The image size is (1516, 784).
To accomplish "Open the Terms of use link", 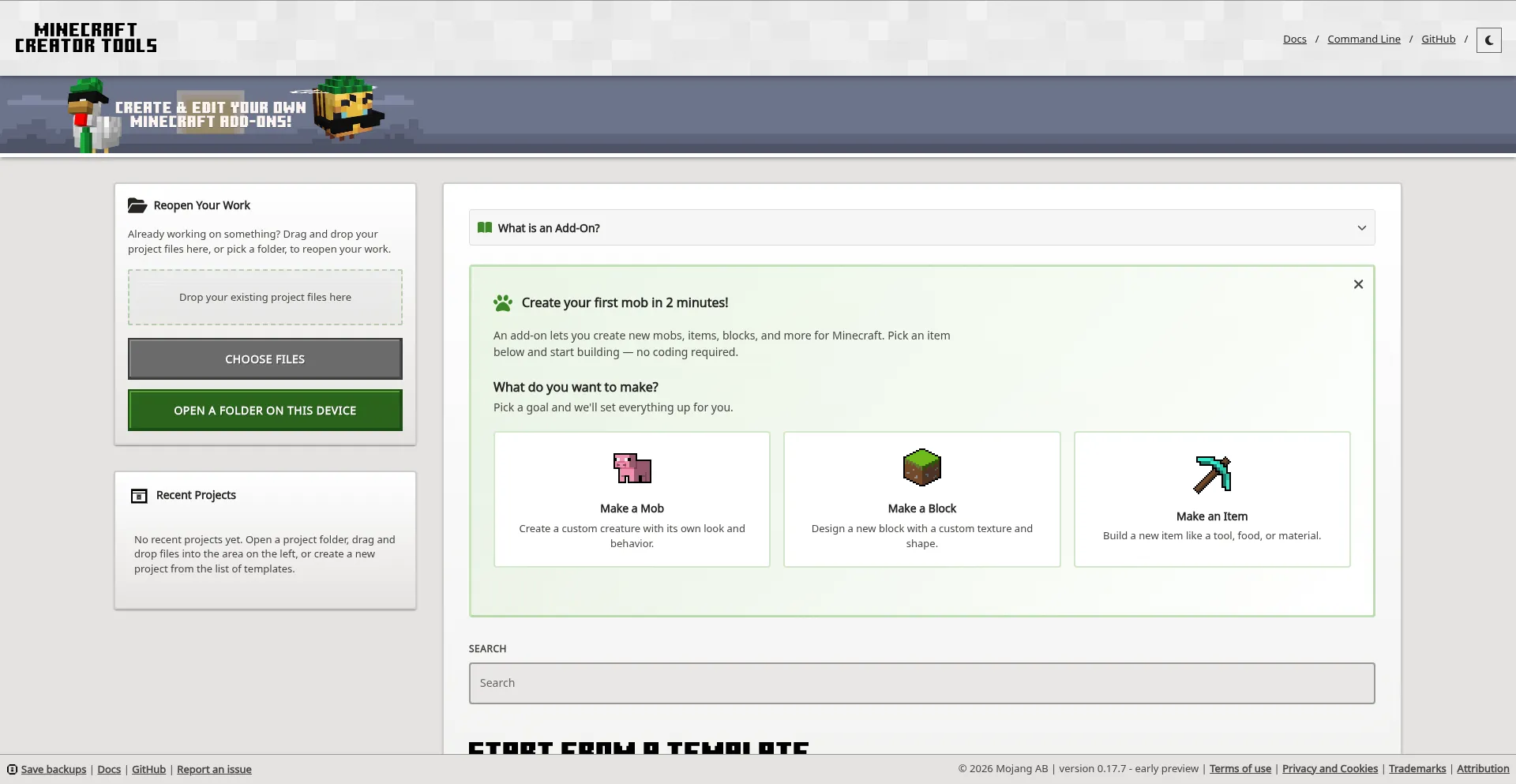I will pyautogui.click(x=1240, y=768).
